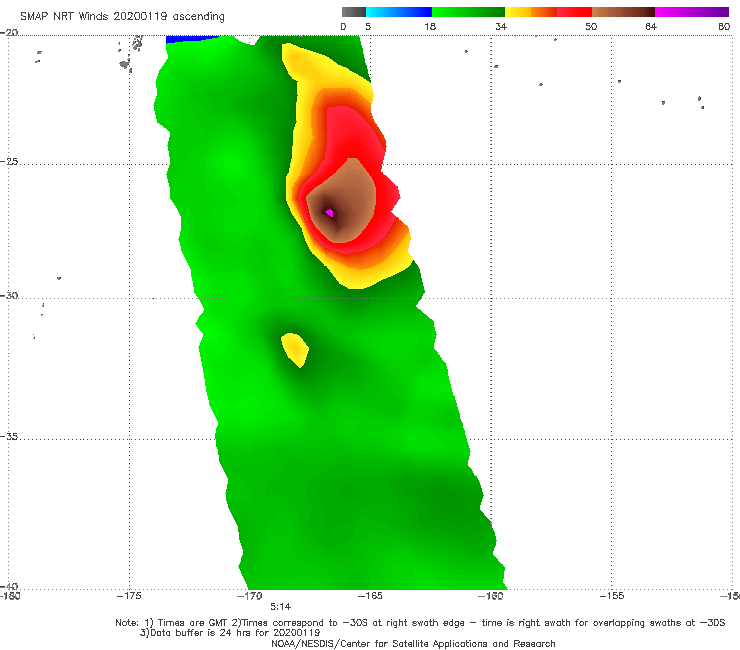
Task: Click the note "3)Data buffer is 24 hrs"
Action: (x=230, y=633)
